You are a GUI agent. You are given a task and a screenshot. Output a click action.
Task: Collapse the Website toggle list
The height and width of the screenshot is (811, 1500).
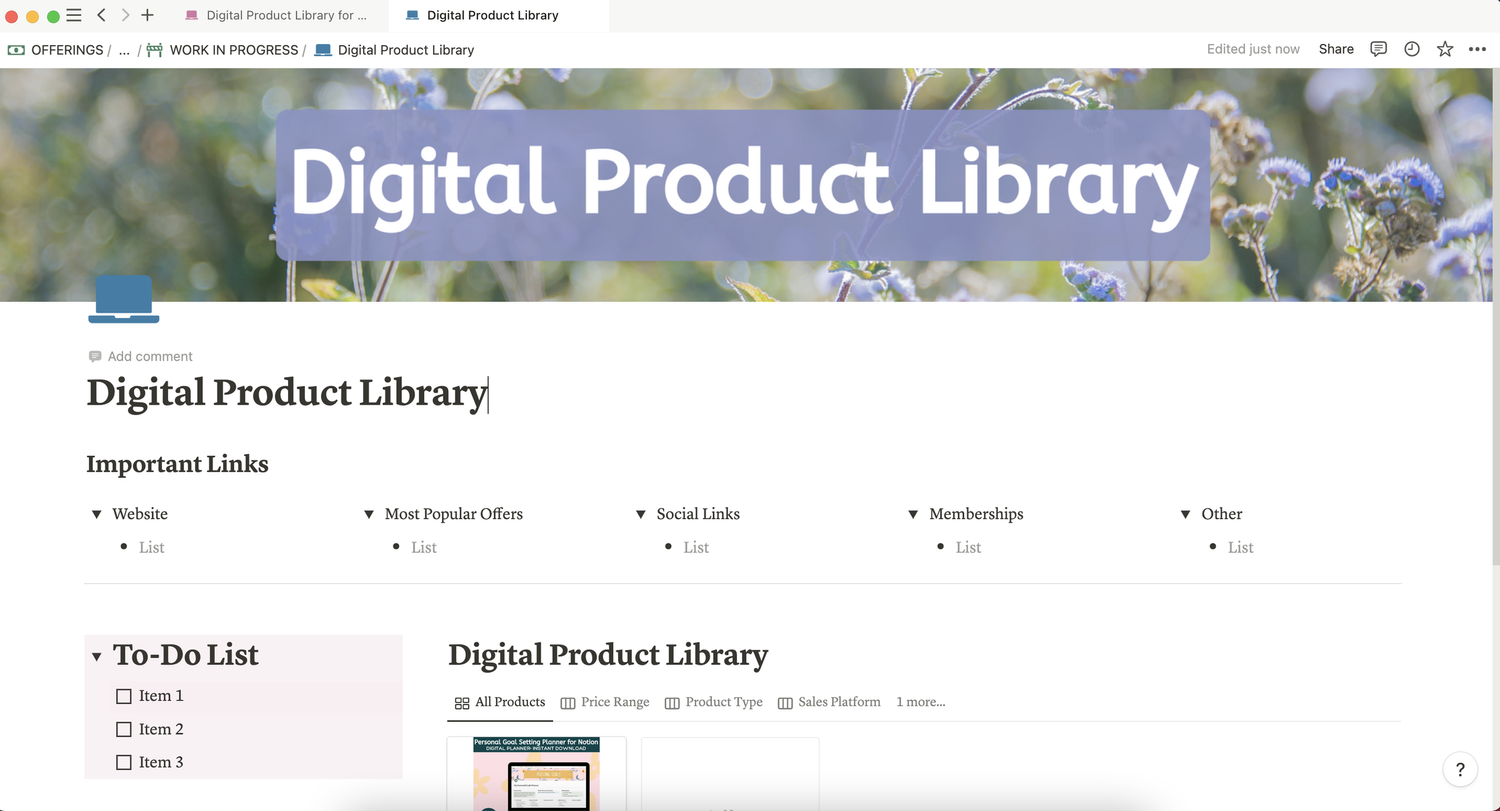(96, 514)
